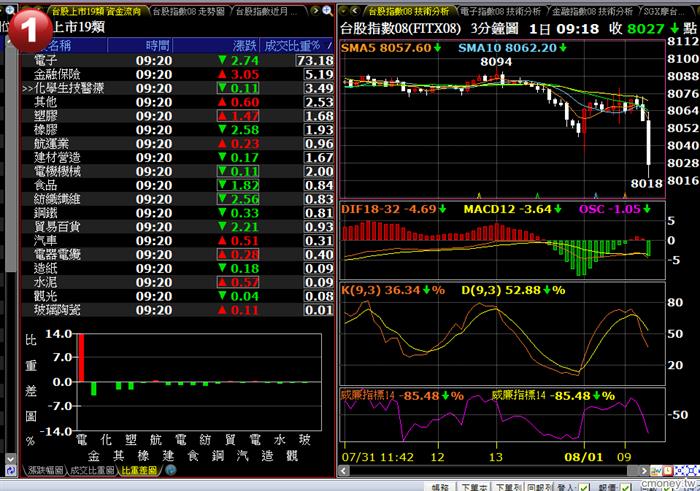Click the 回報列 button in the bottom bar
The width and height of the screenshot is (700, 491).
point(540,487)
